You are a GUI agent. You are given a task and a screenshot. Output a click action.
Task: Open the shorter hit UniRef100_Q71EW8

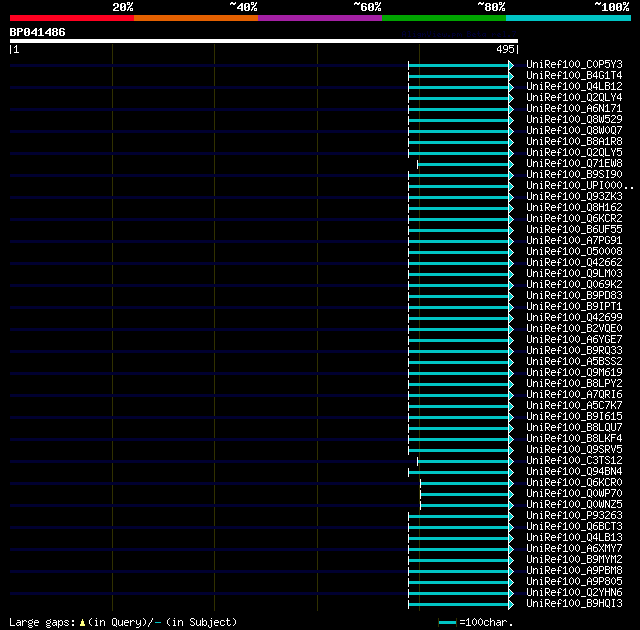tap(574, 164)
